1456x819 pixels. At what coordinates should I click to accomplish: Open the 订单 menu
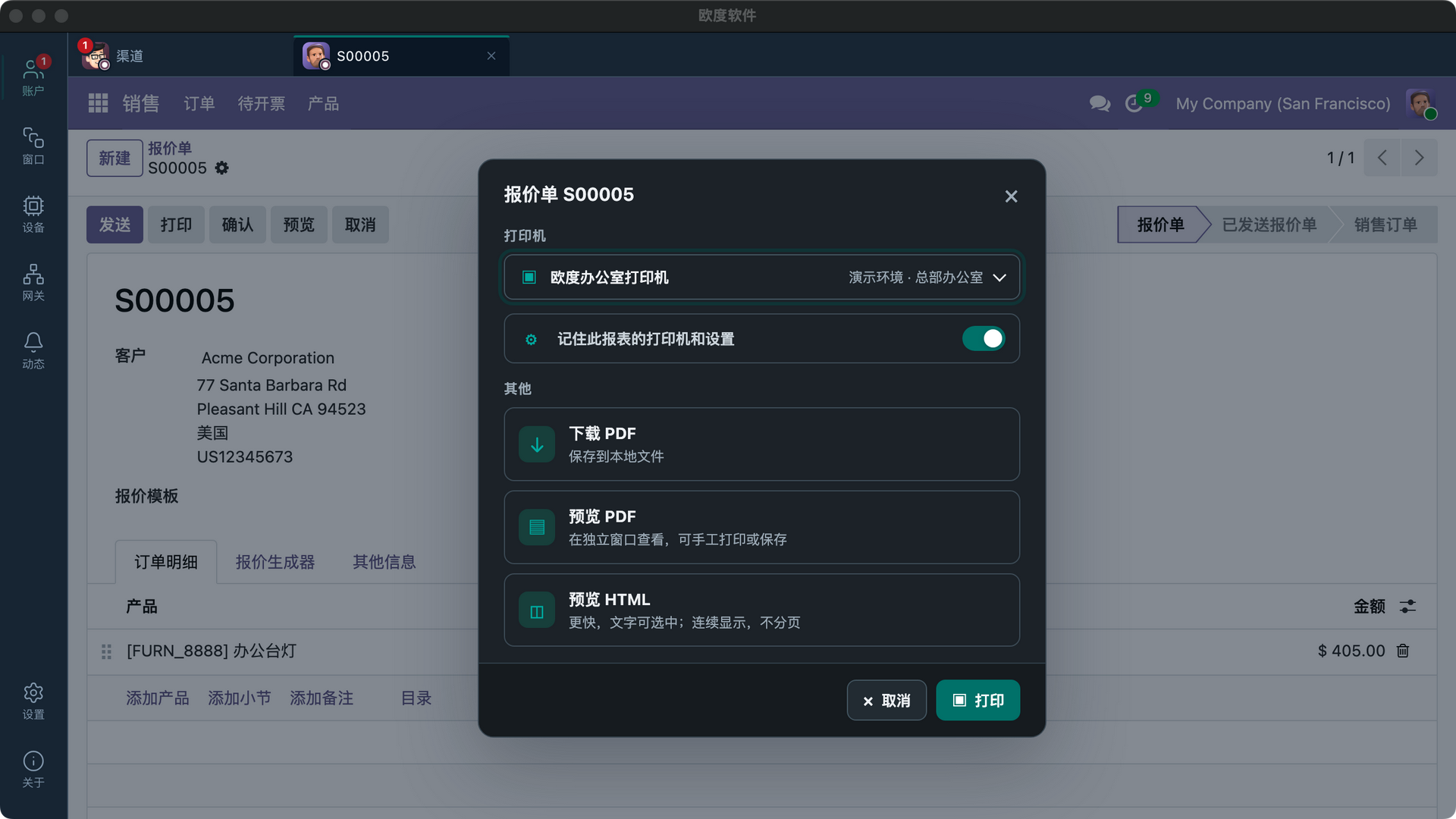point(199,103)
